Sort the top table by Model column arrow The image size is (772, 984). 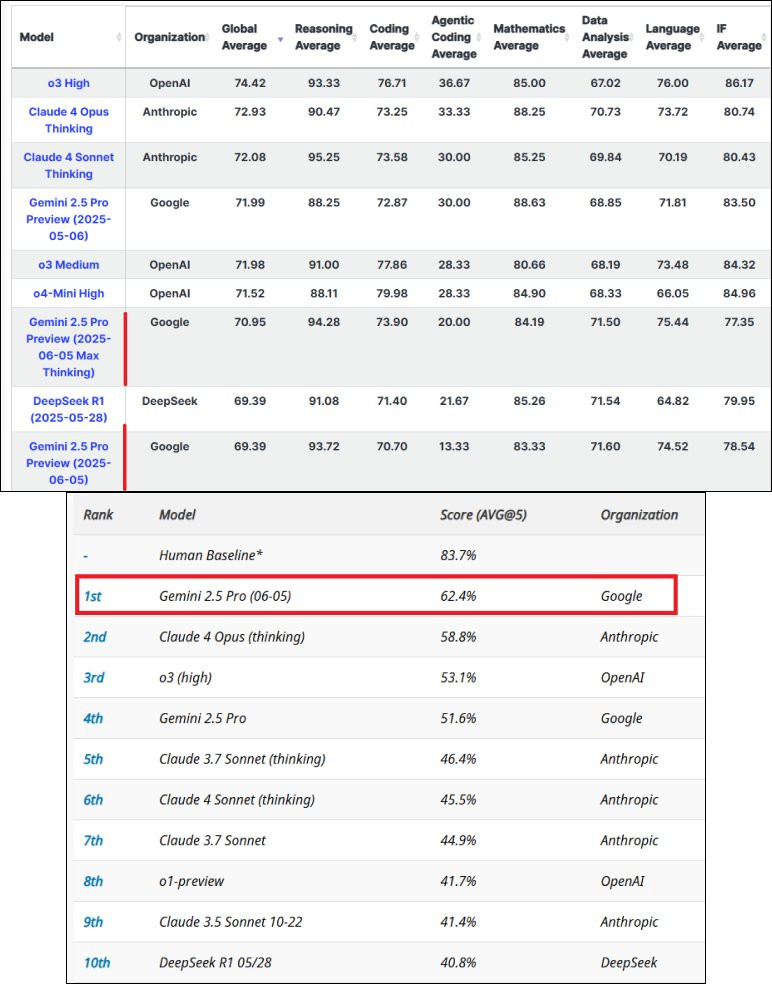[x=119, y=38]
